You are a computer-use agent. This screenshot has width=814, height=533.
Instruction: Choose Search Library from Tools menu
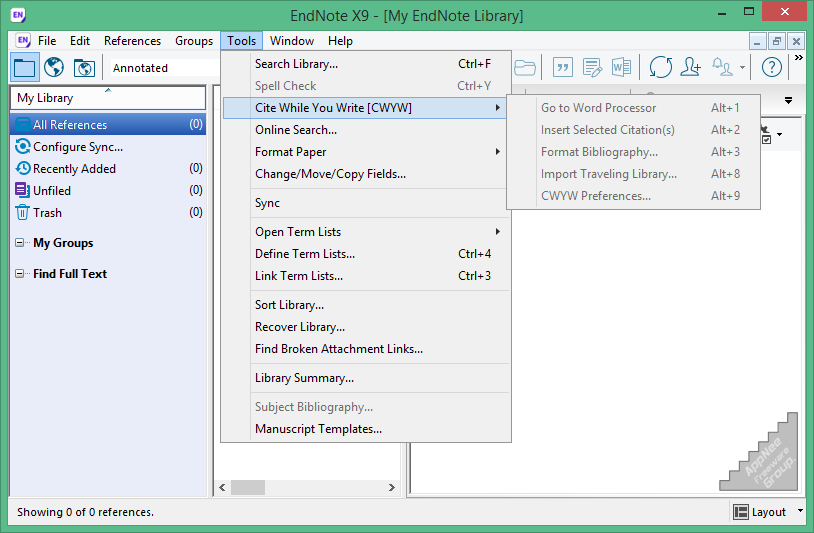366,64
